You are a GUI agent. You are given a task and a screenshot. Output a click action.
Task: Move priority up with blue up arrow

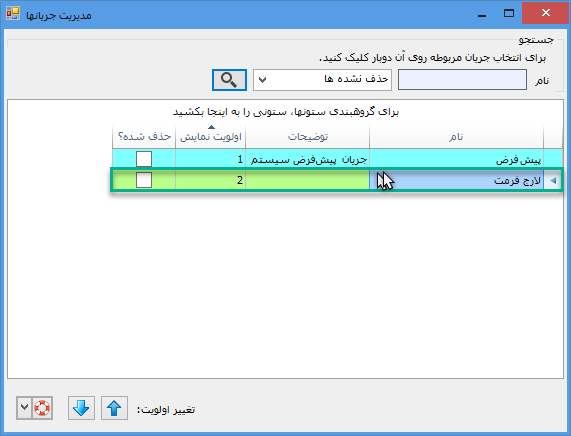point(114,408)
